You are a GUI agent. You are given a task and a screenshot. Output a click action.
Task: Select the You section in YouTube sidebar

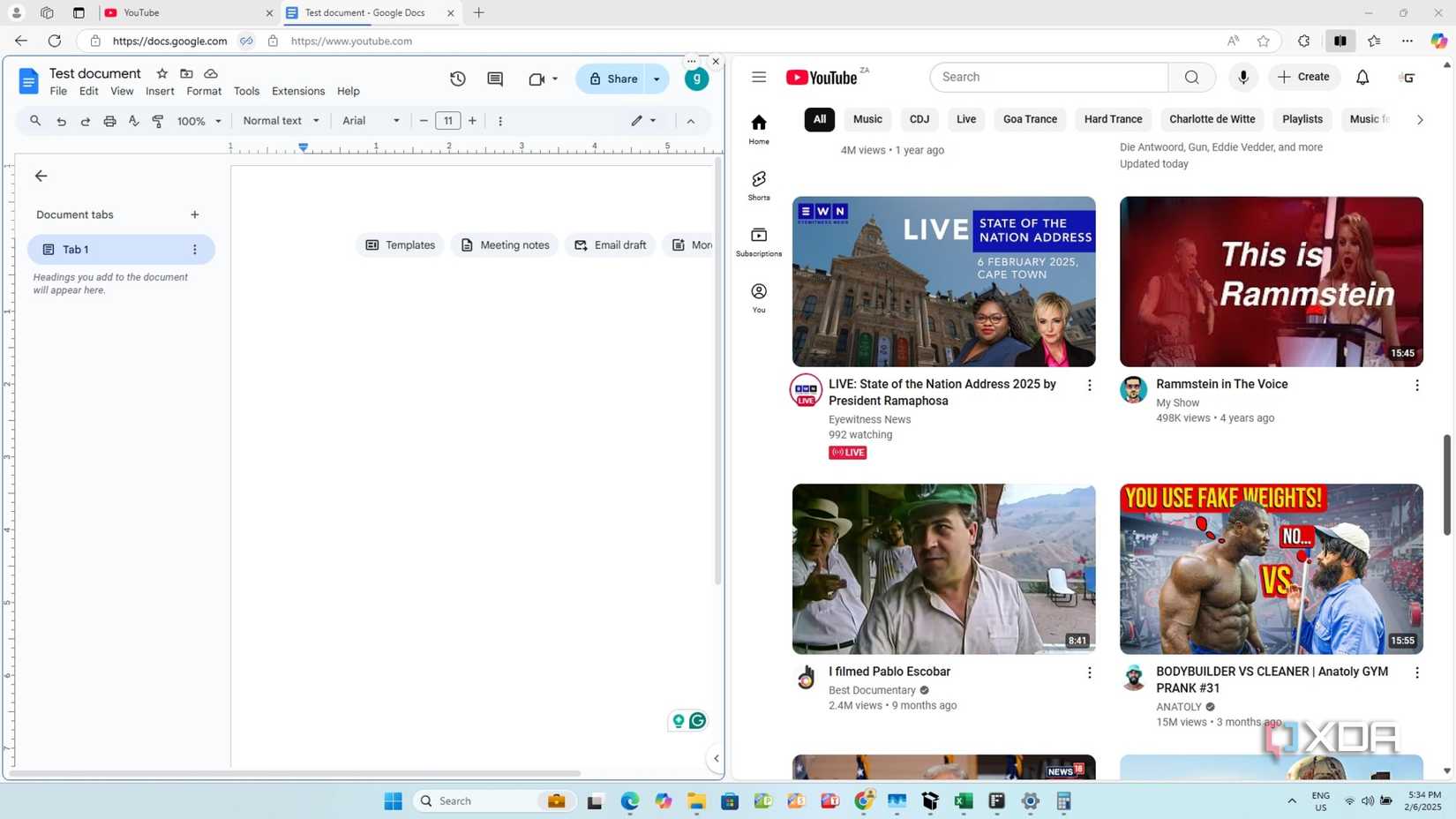pos(758,297)
